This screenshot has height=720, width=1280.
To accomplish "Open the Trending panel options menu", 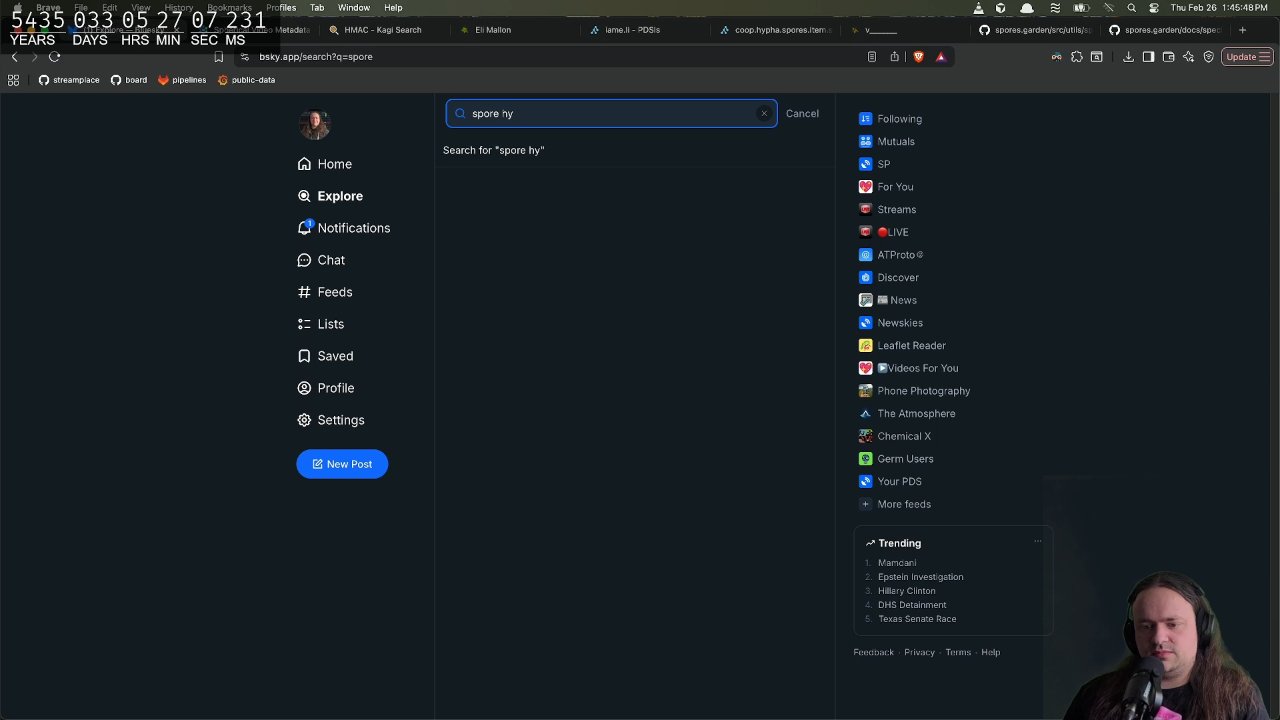I will (1037, 542).
